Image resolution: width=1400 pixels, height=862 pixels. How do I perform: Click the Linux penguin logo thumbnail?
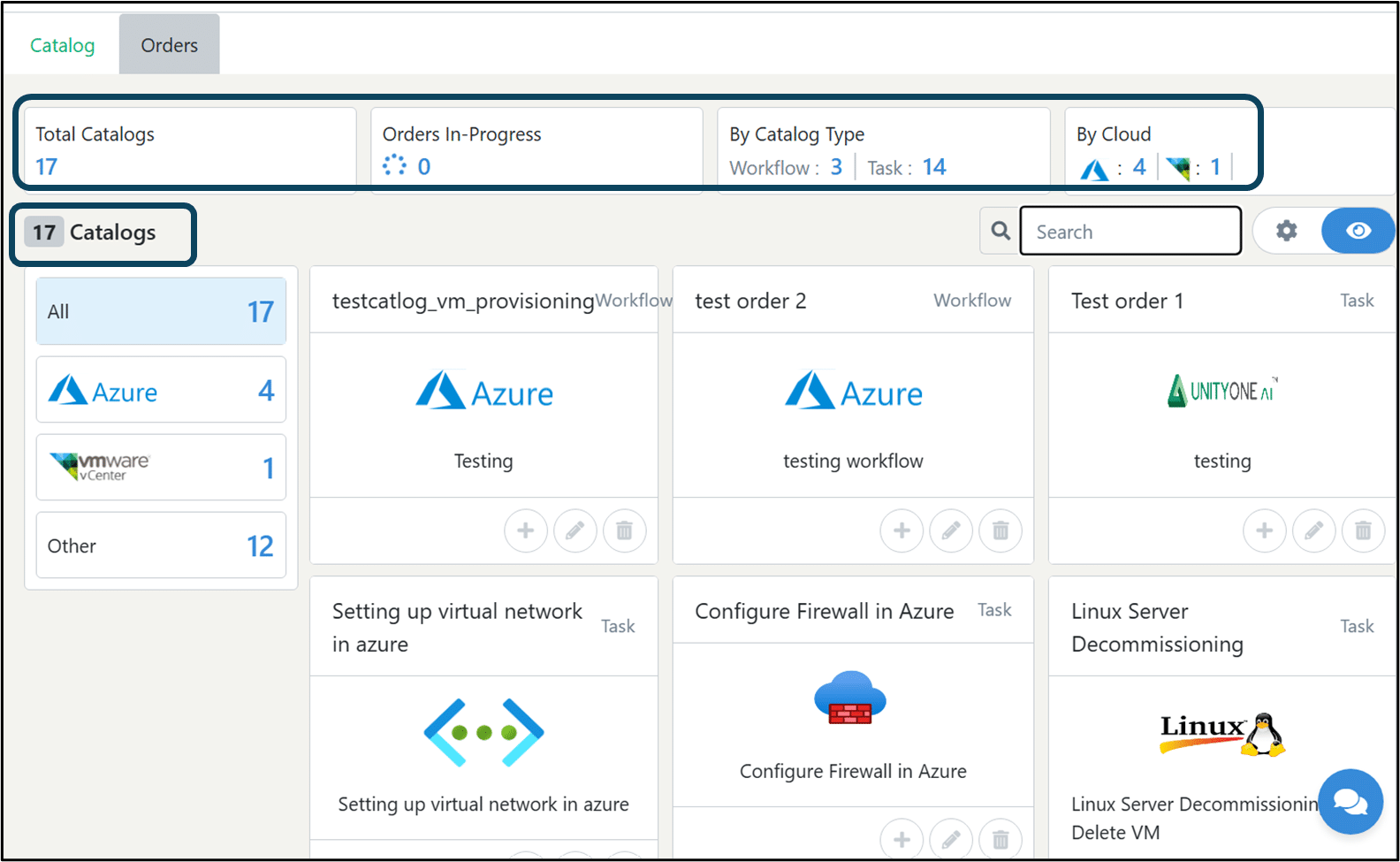click(1222, 734)
